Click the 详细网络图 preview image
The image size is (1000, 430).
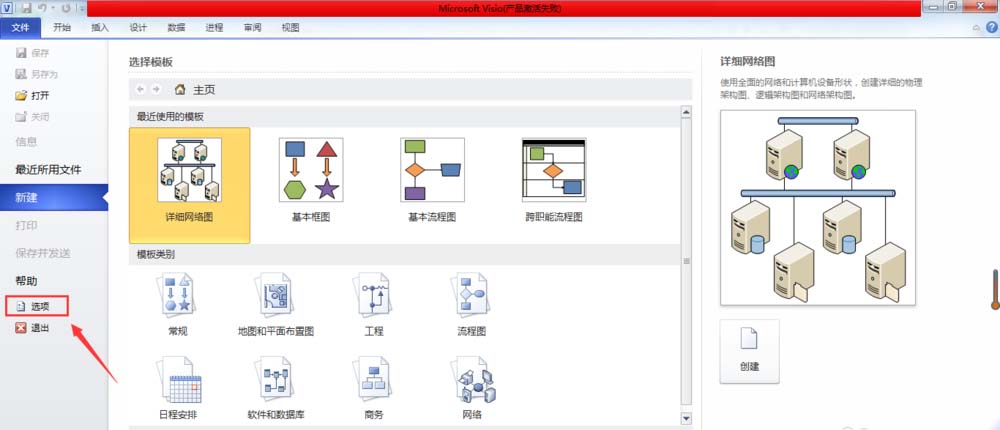click(818, 207)
